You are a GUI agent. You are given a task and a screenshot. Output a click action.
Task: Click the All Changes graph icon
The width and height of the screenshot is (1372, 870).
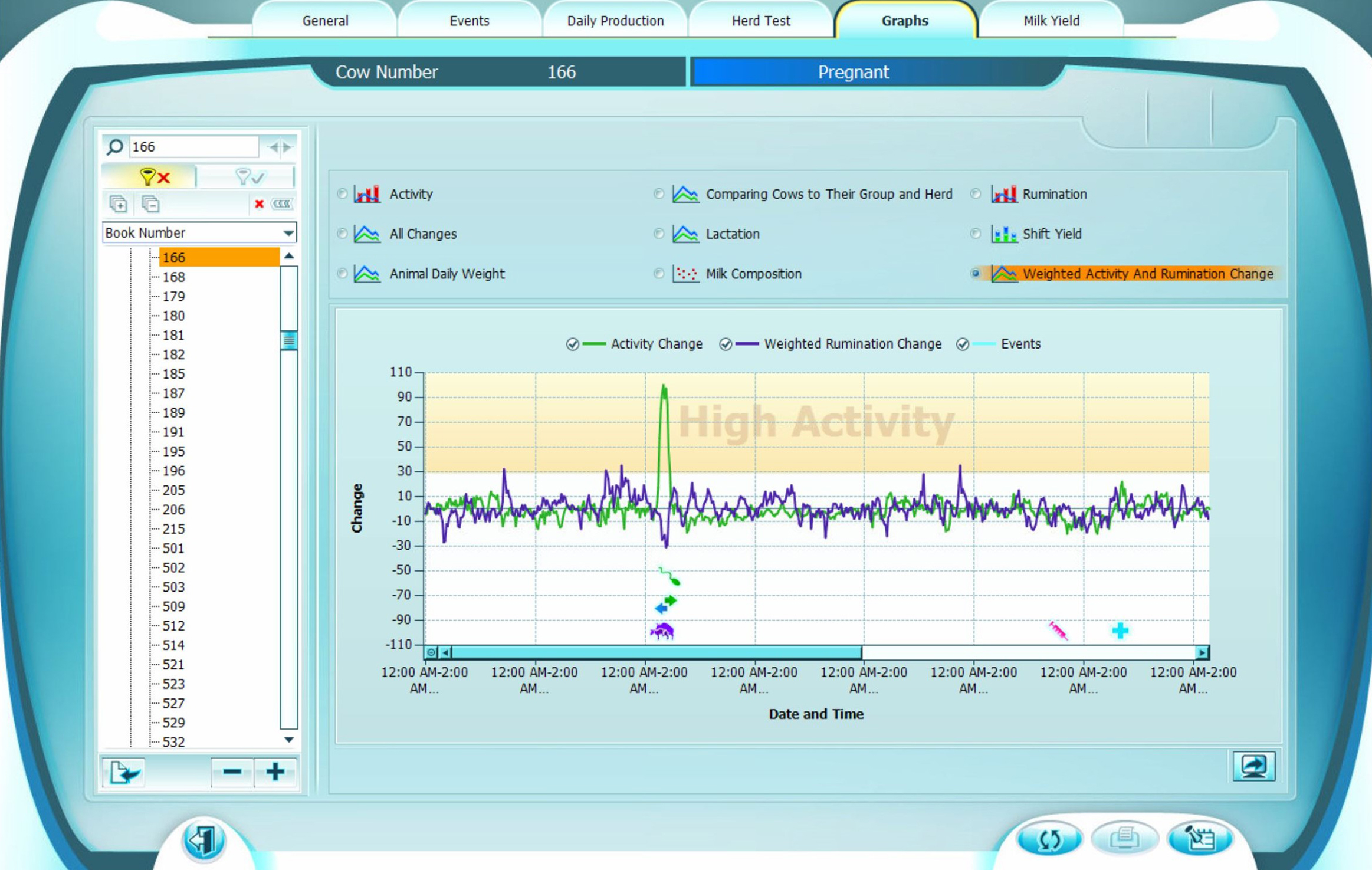click(367, 234)
